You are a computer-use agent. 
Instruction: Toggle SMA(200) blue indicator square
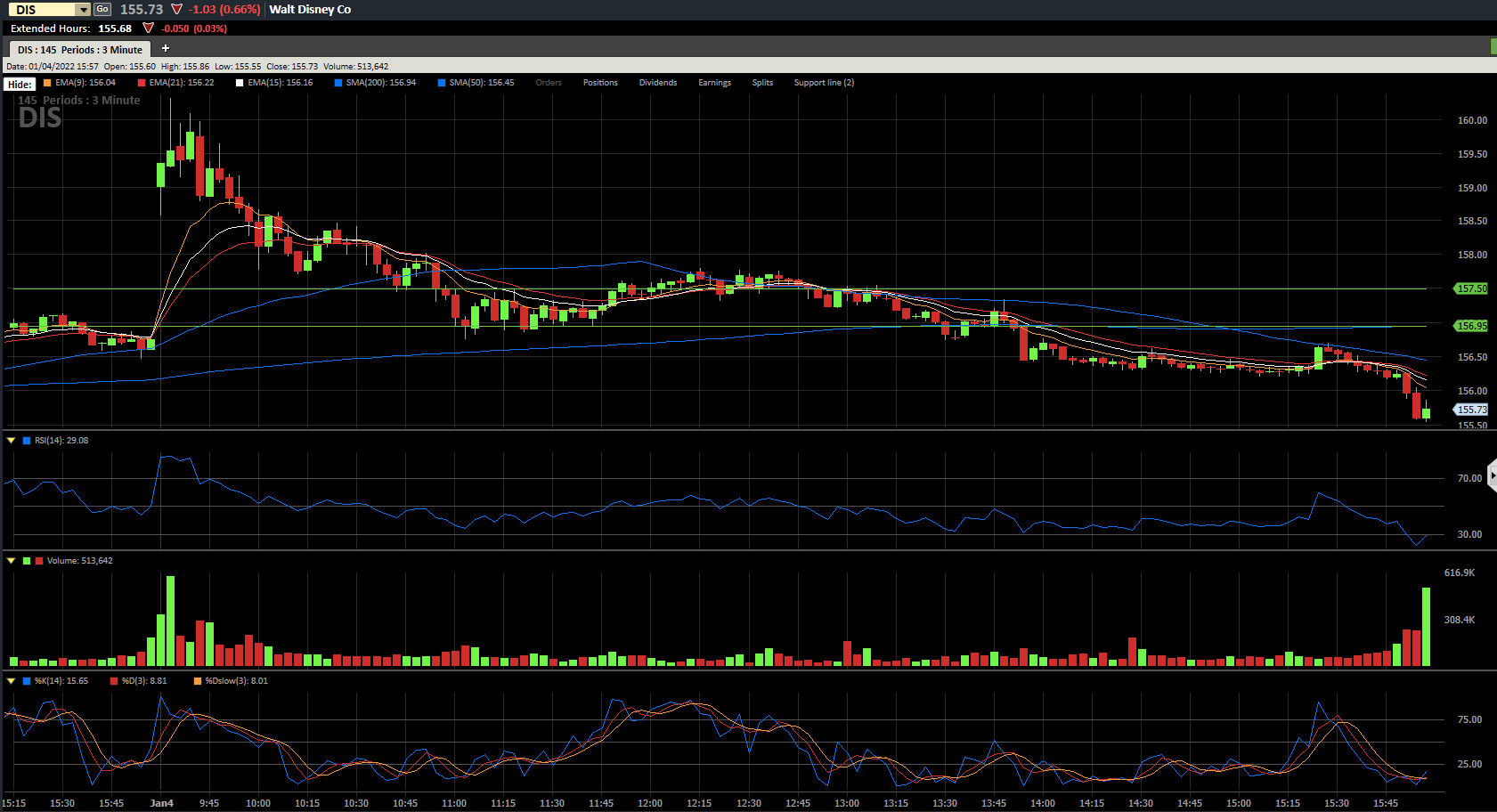[338, 83]
